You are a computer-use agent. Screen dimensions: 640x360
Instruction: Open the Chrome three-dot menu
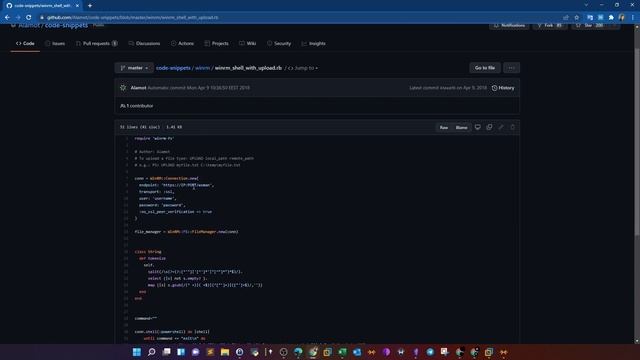pyautogui.click(x=633, y=18)
